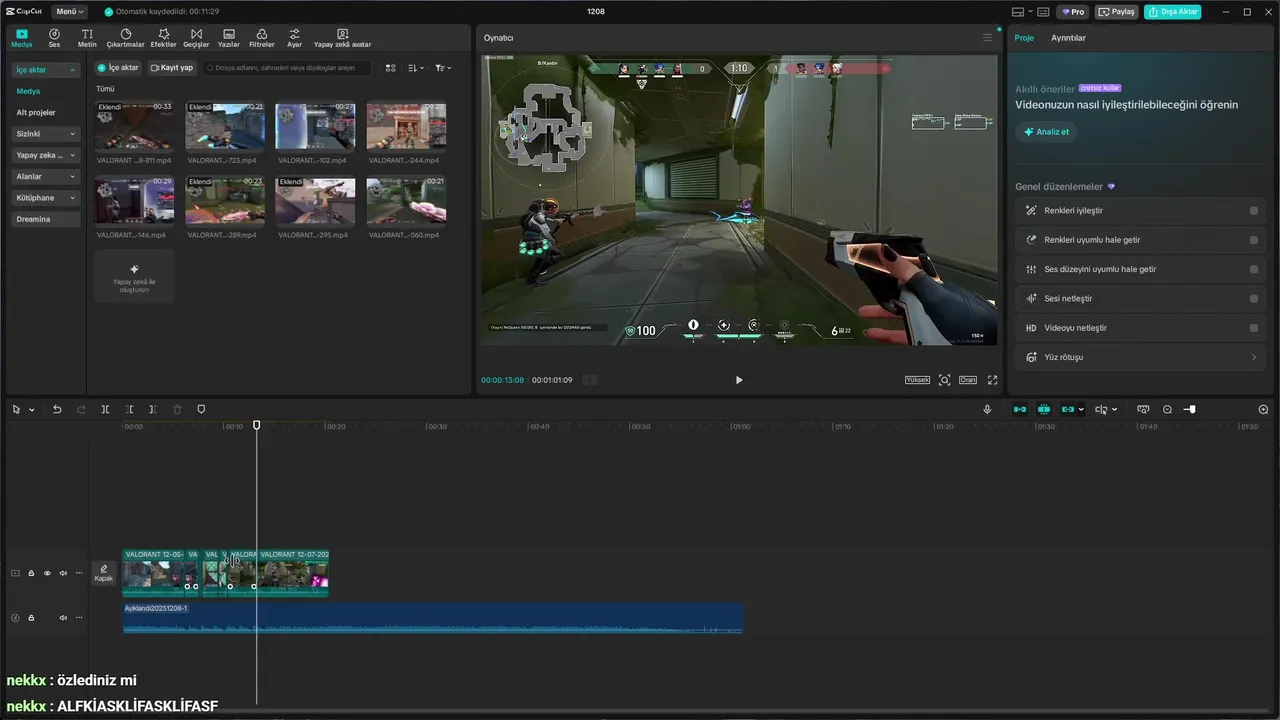Image resolution: width=1280 pixels, height=720 pixels.
Task: Toggle auto snapping on timeline
Action: click(x=1044, y=409)
